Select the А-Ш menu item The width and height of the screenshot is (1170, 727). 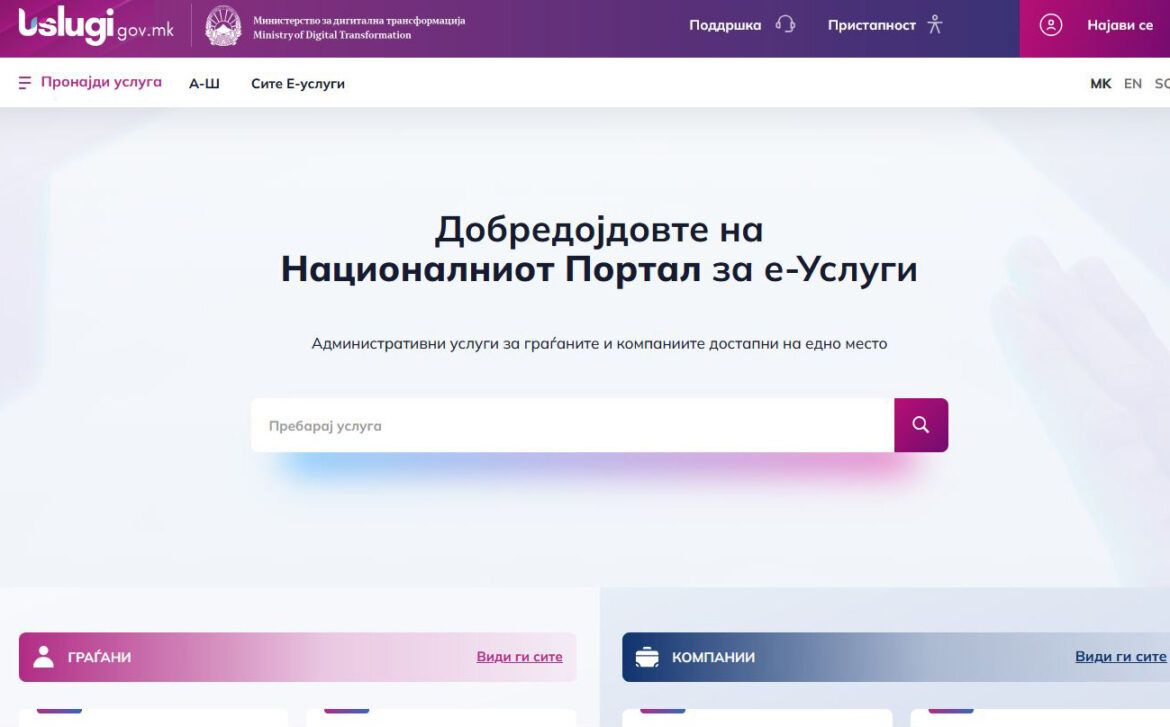click(204, 84)
